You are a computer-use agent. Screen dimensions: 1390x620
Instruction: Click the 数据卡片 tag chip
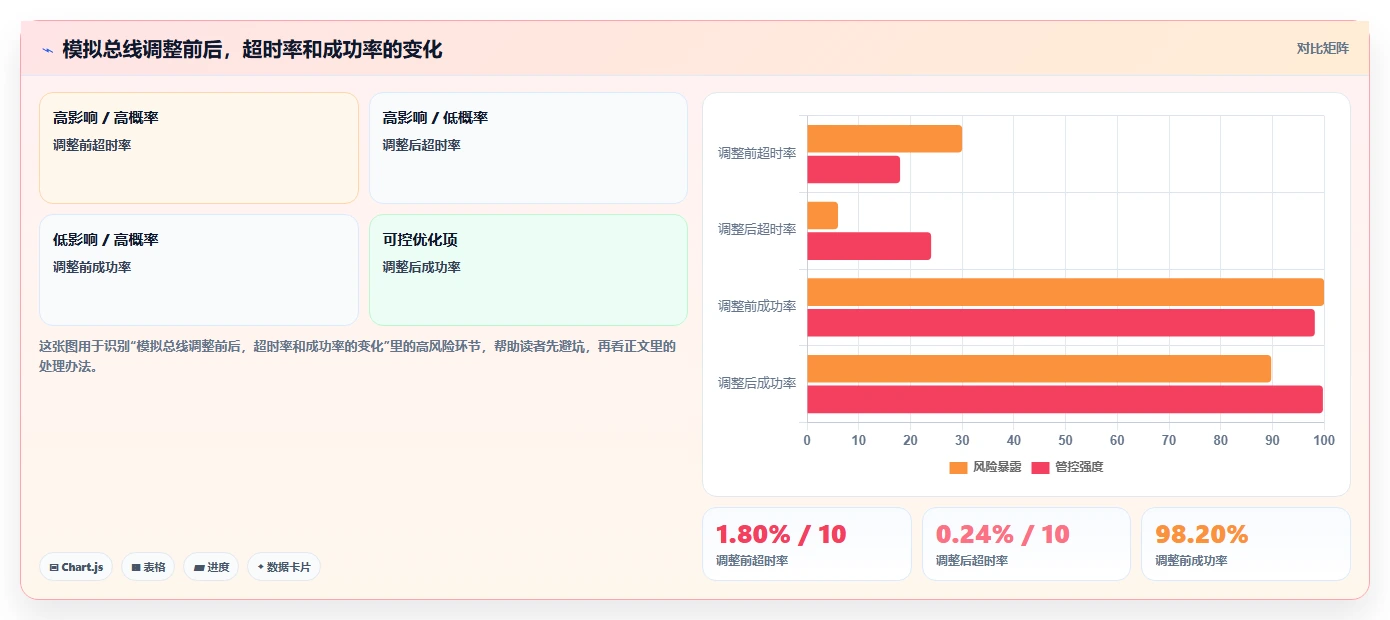pos(284,567)
